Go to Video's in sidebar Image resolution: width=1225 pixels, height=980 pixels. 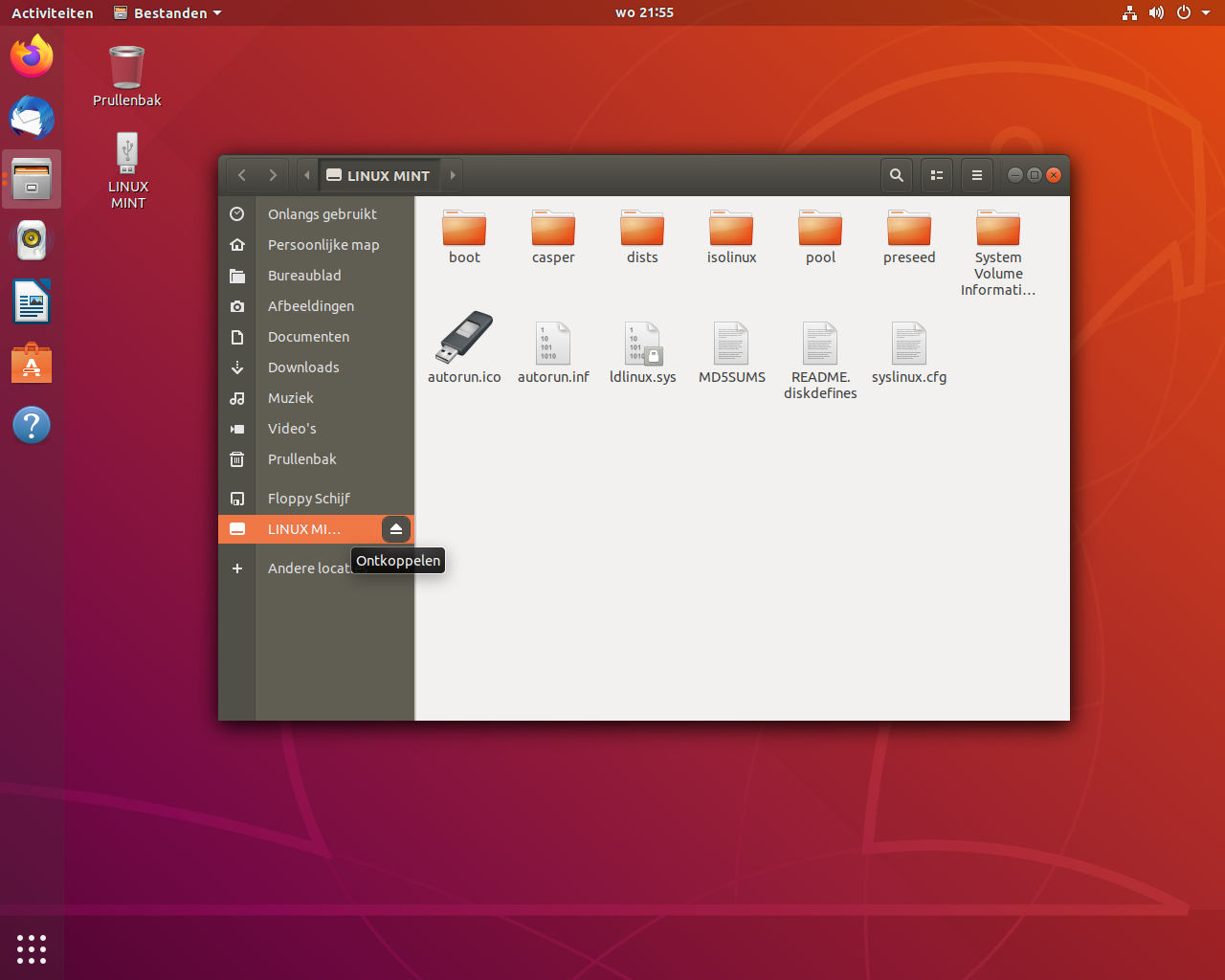coord(316,429)
